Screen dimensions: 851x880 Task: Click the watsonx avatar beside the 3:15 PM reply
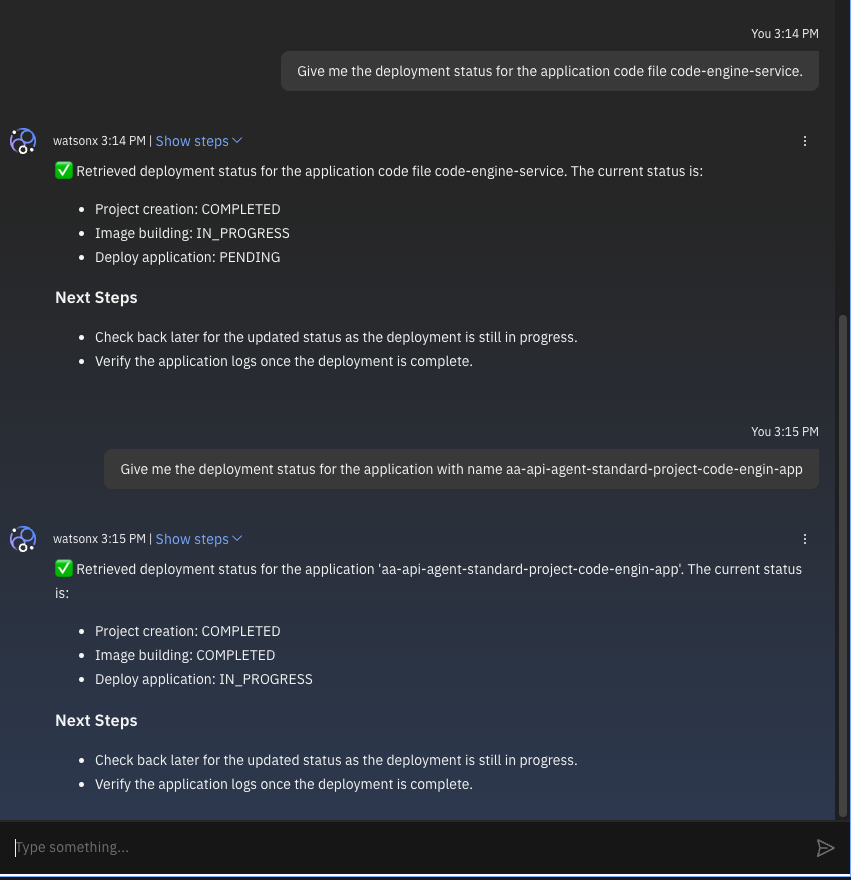22,539
